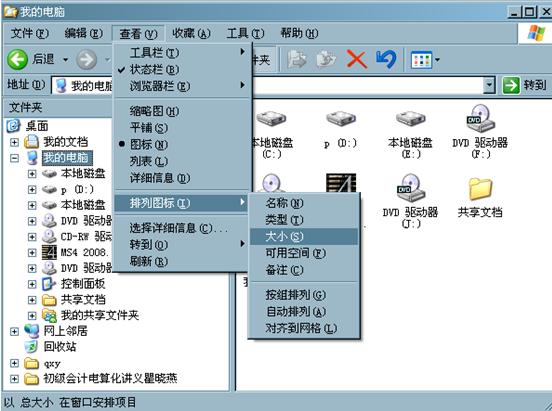Click the red X delete icon
This screenshot has height=411, width=552.
(356, 59)
